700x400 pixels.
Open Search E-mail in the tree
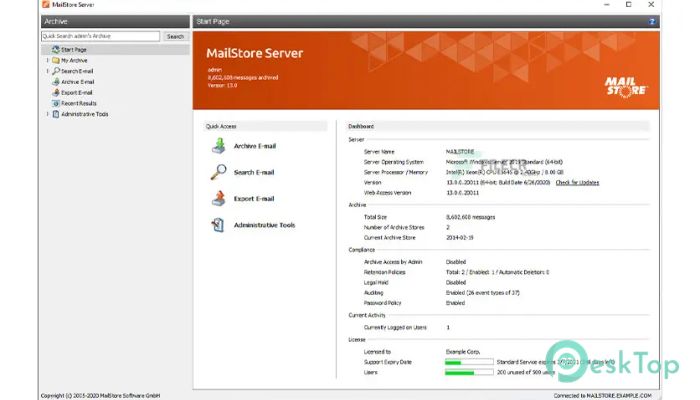click(x=77, y=71)
